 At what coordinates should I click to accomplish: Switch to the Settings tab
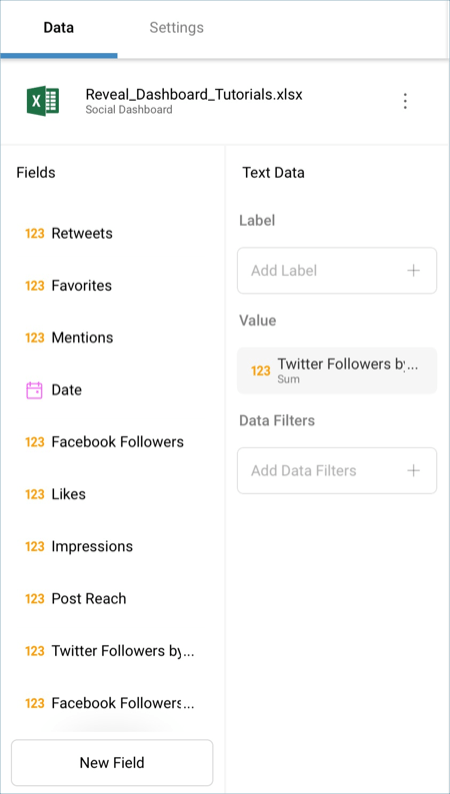[176, 27]
